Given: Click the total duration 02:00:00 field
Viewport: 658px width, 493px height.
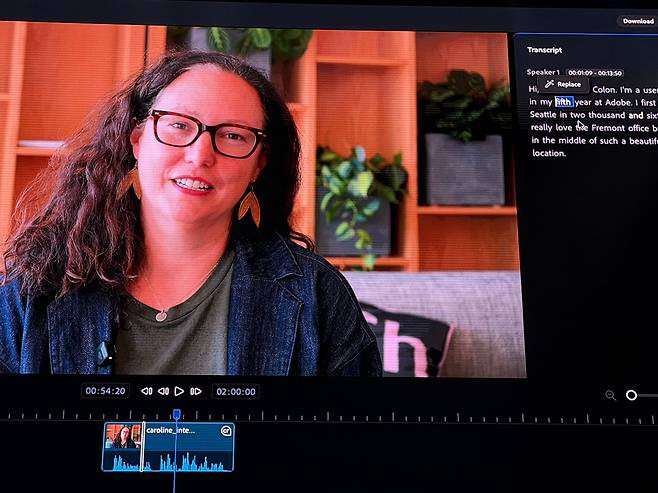Looking at the screenshot, I should (x=235, y=391).
